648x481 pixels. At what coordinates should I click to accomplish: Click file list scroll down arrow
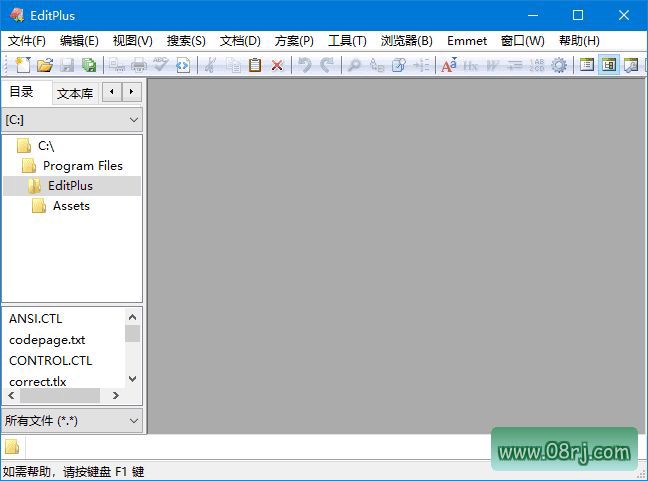[x=132, y=379]
